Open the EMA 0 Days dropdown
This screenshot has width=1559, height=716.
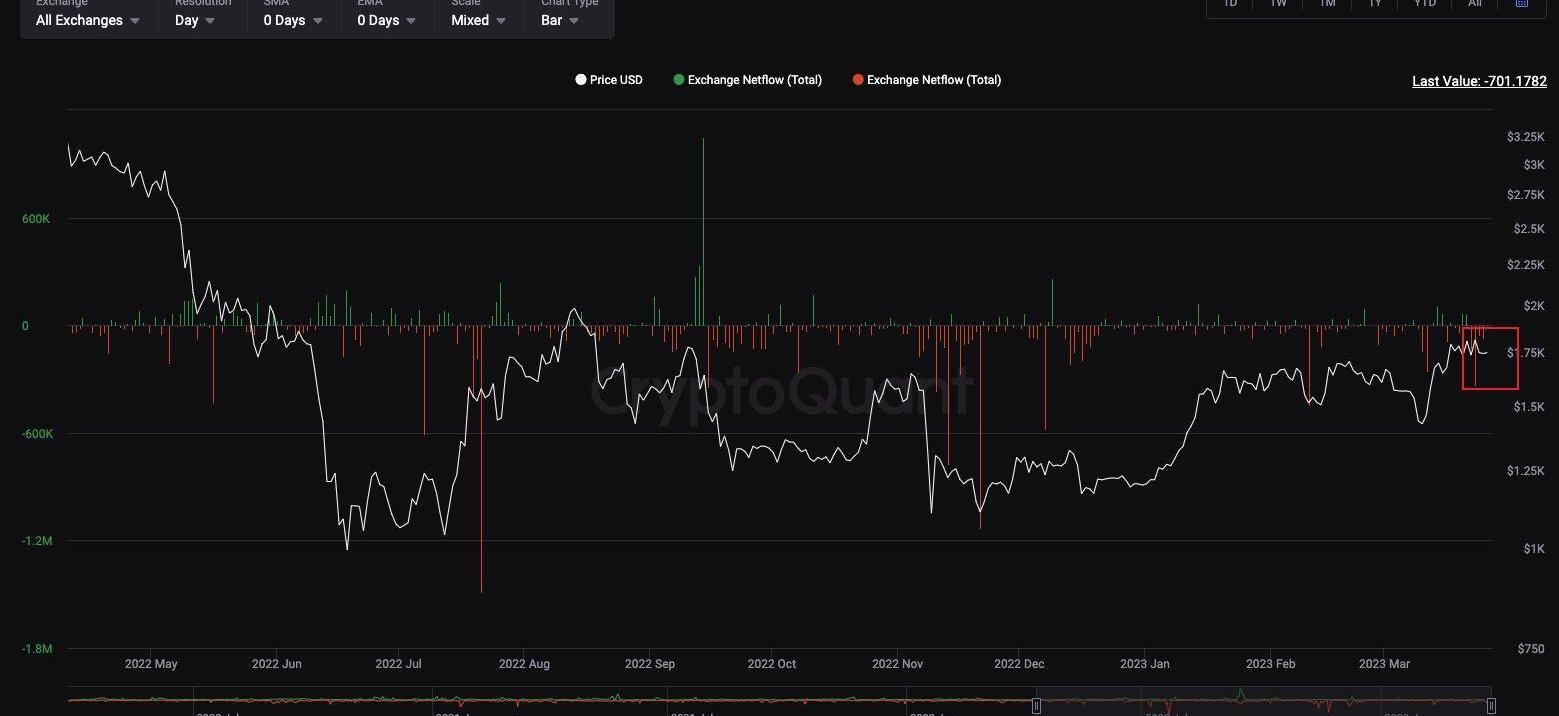[387, 20]
